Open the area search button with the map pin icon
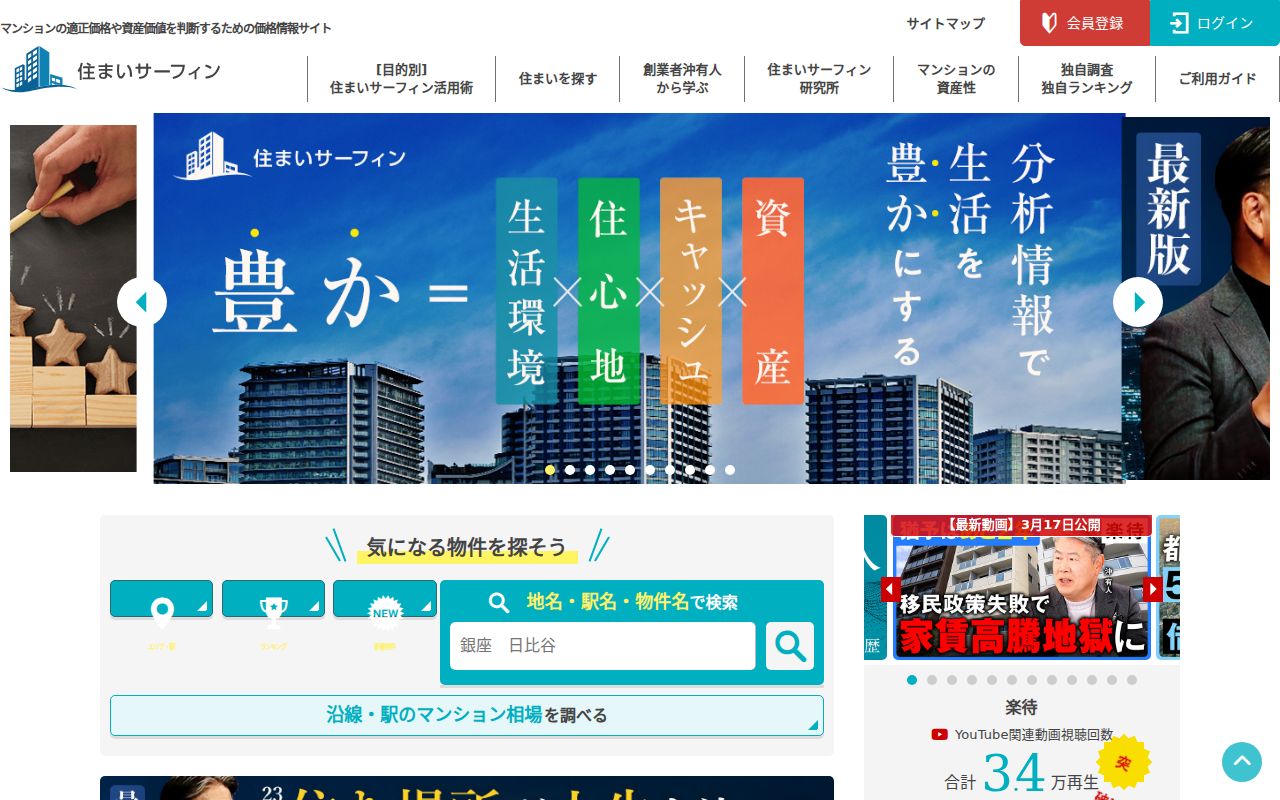1280x800 pixels. tap(161, 599)
